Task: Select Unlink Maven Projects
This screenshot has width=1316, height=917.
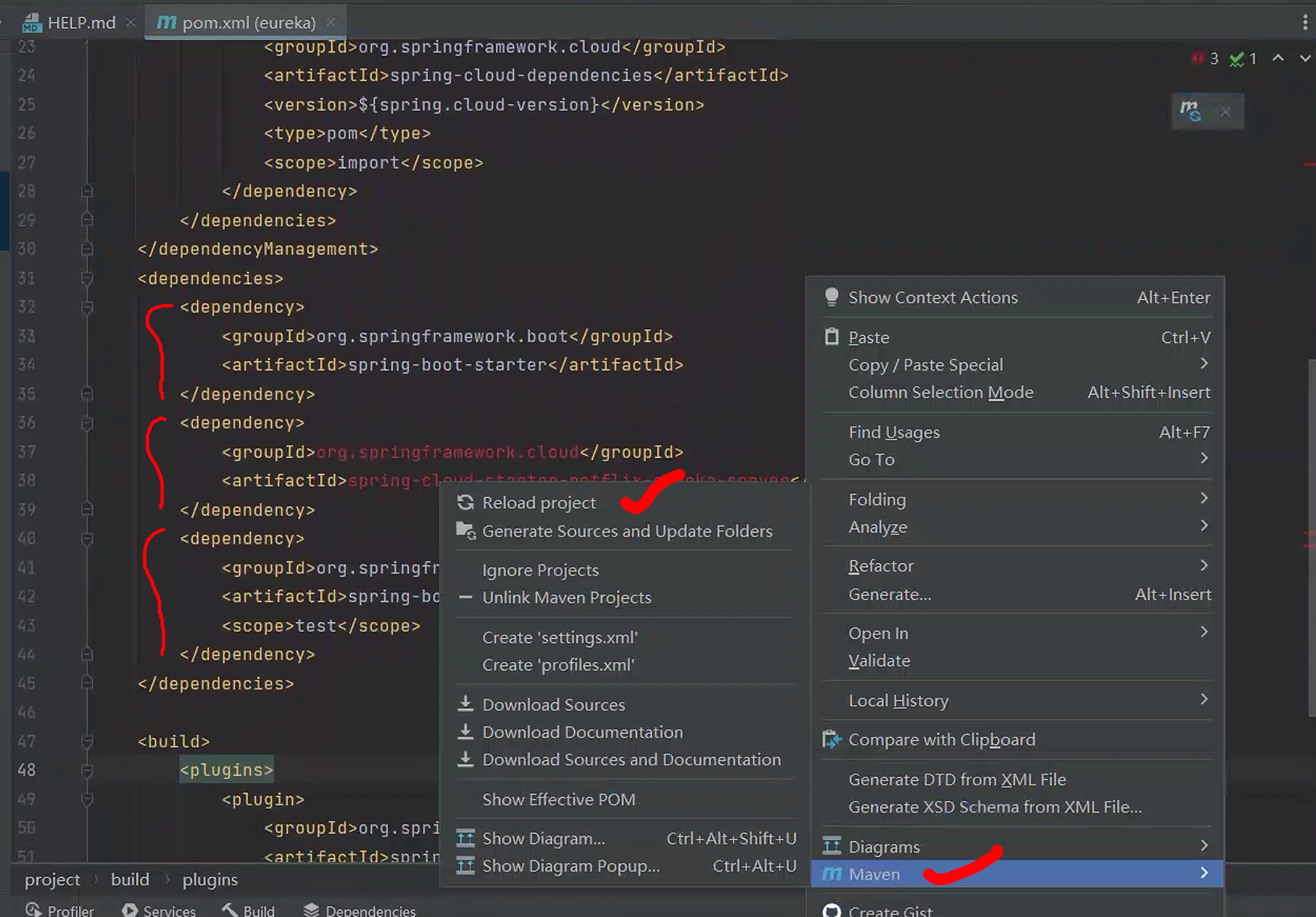Action: 567,597
